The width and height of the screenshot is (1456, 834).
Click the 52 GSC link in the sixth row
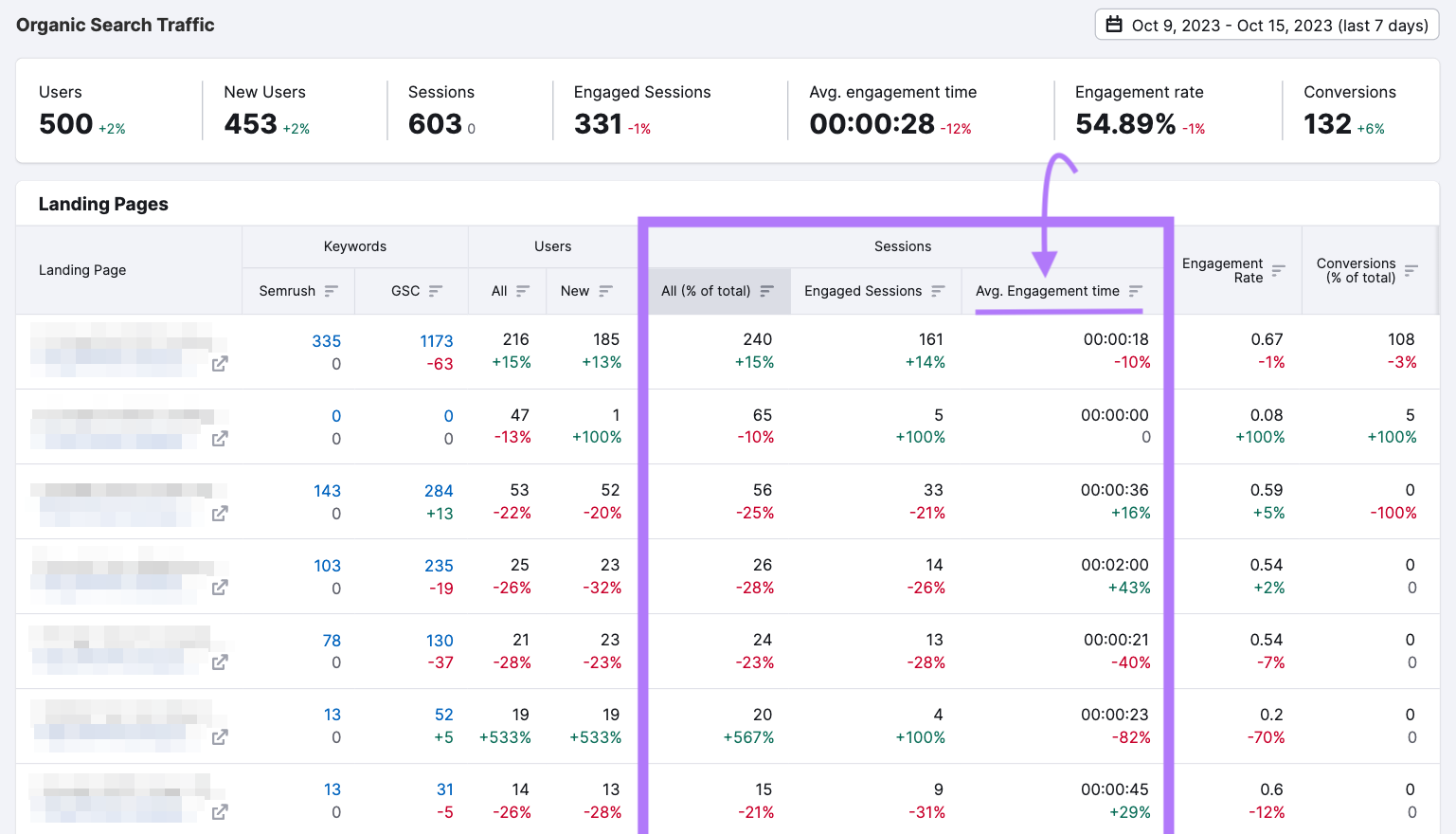442,715
